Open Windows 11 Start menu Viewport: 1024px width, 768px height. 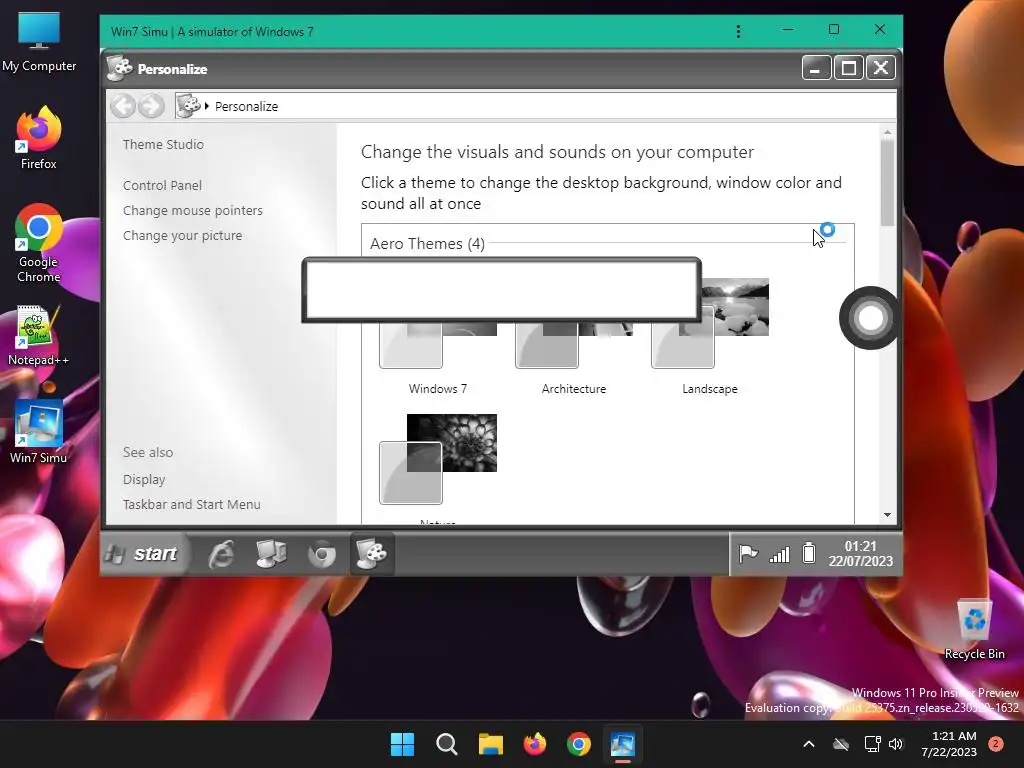[402, 744]
